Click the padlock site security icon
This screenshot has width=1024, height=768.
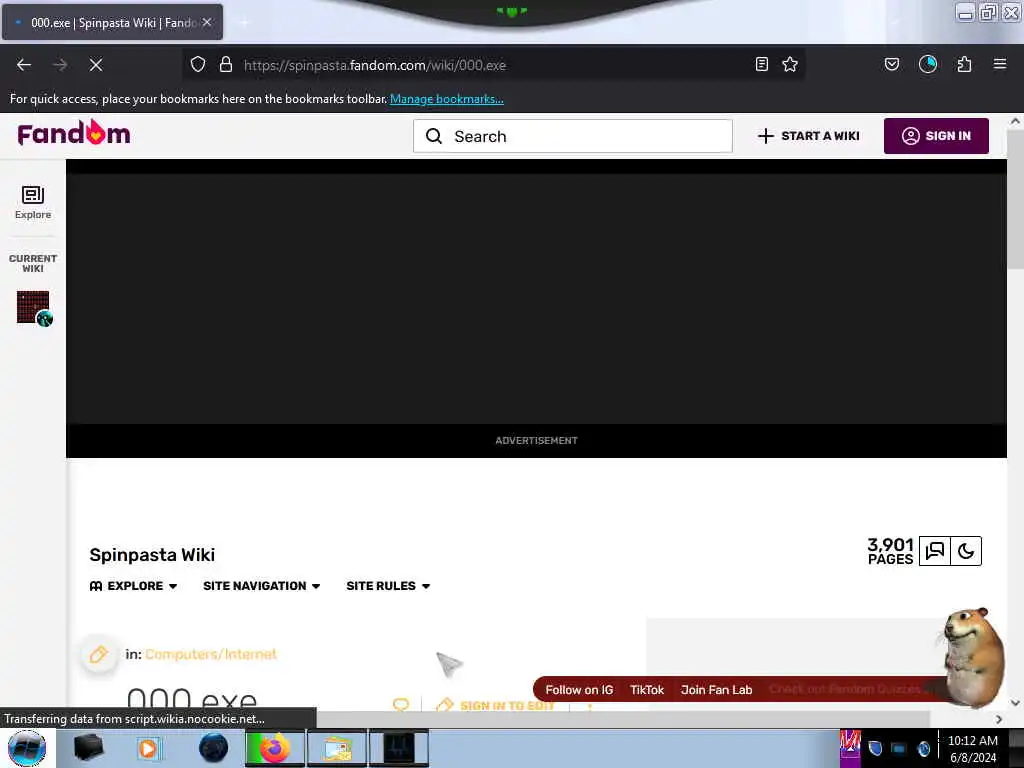(226, 64)
